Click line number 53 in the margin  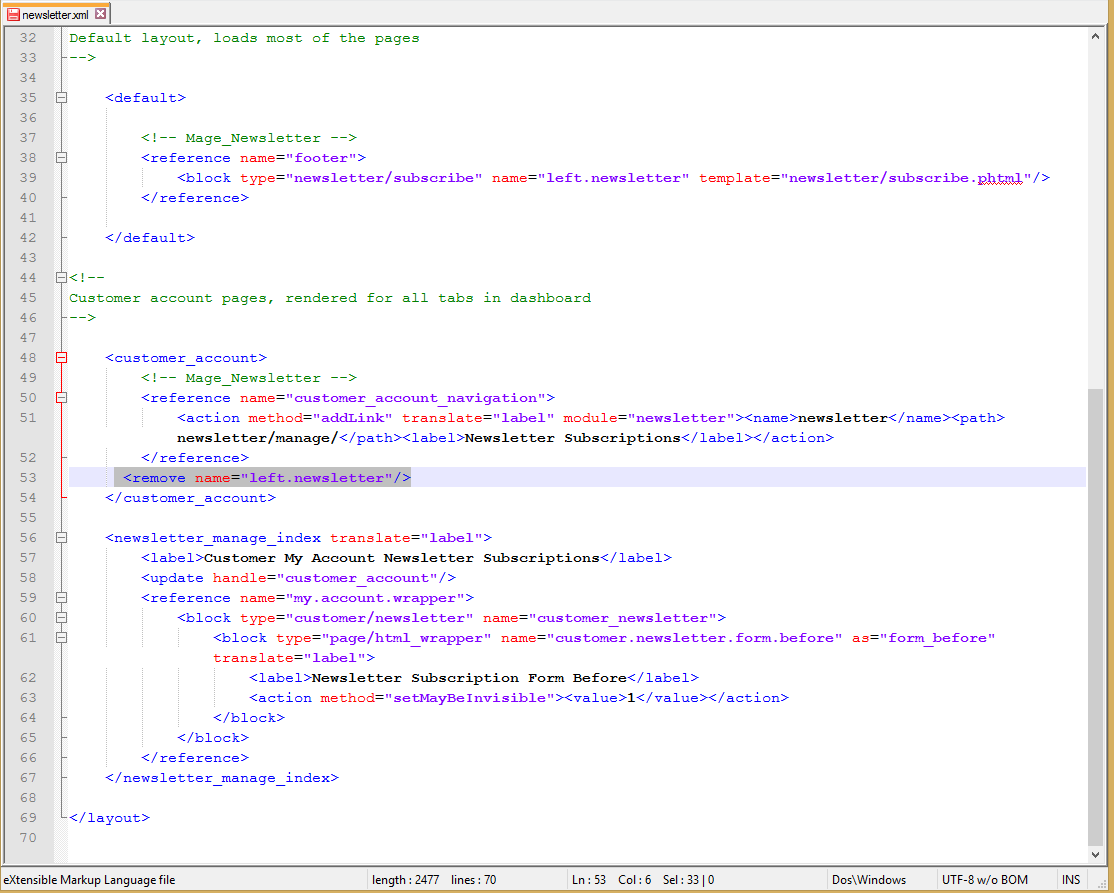coord(28,477)
